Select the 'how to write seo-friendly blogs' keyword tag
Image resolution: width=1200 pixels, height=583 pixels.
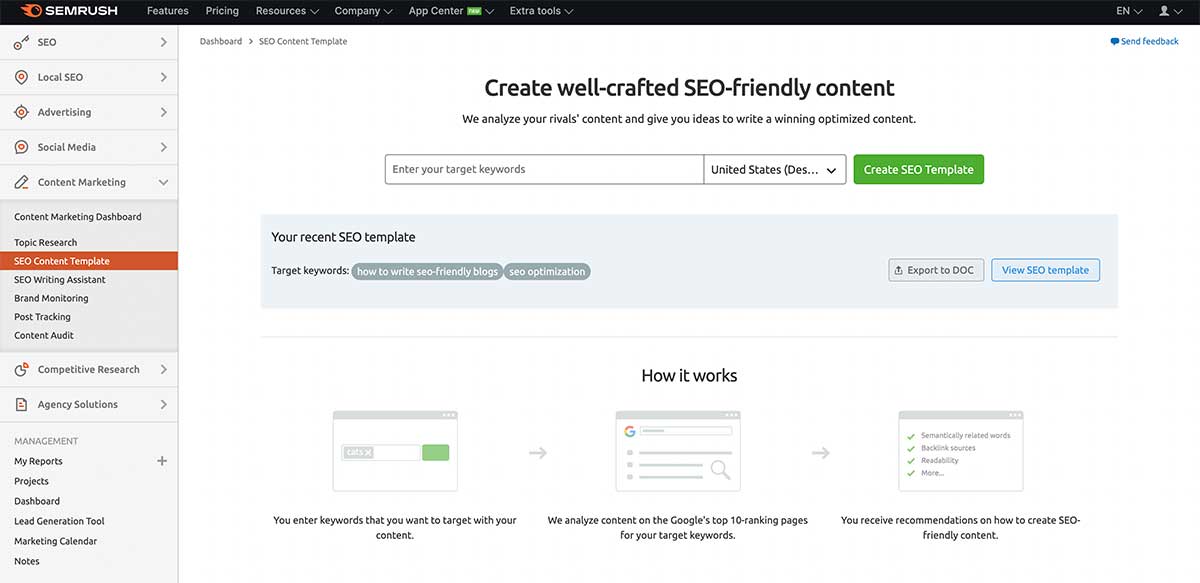(x=427, y=271)
